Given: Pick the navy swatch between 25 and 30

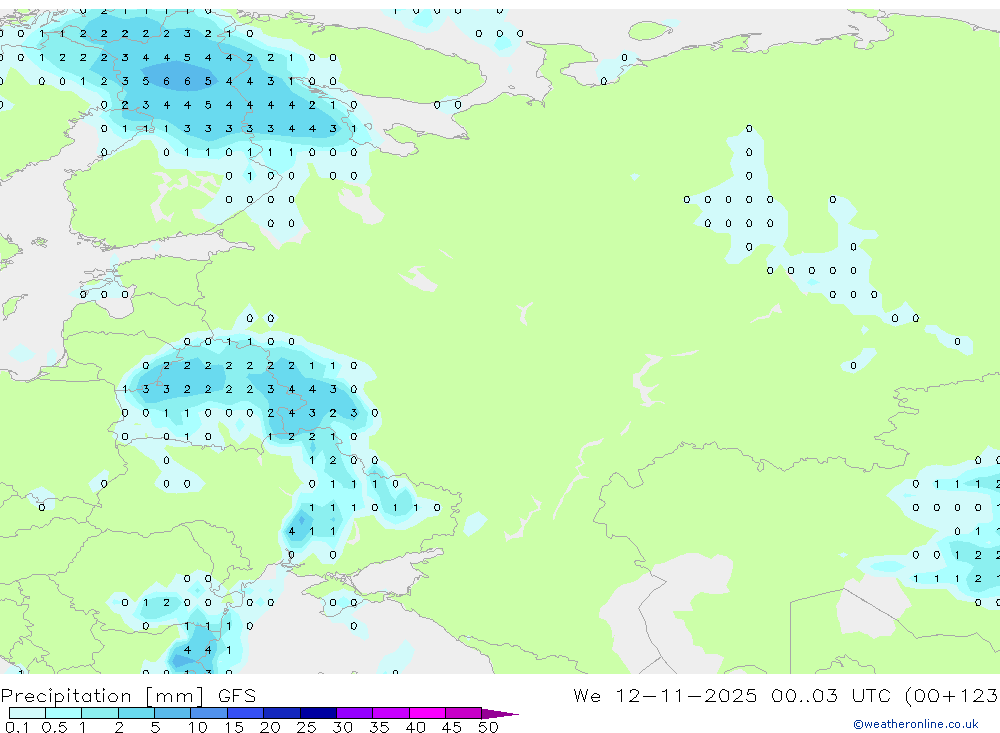Looking at the screenshot, I should pyautogui.click(x=318, y=713).
